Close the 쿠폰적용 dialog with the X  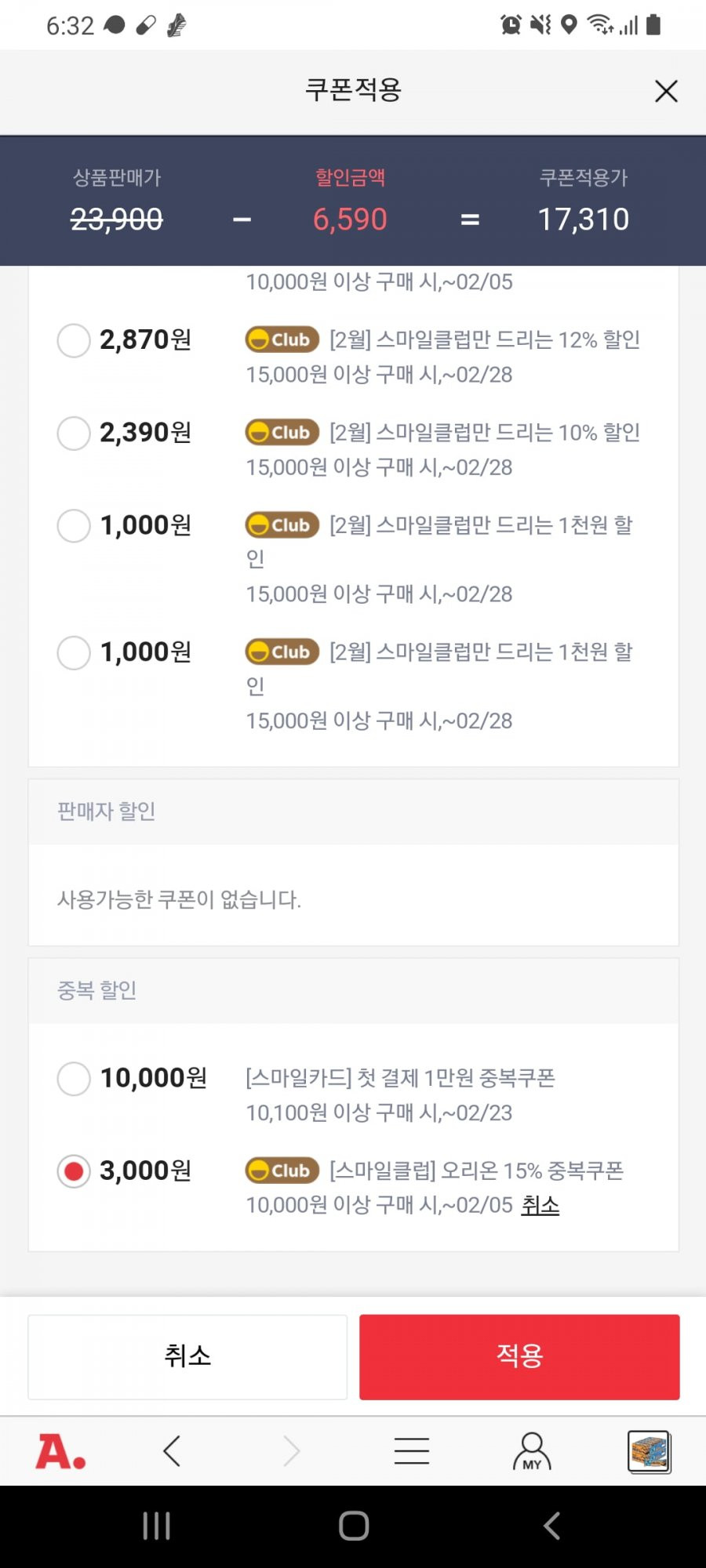click(x=666, y=91)
